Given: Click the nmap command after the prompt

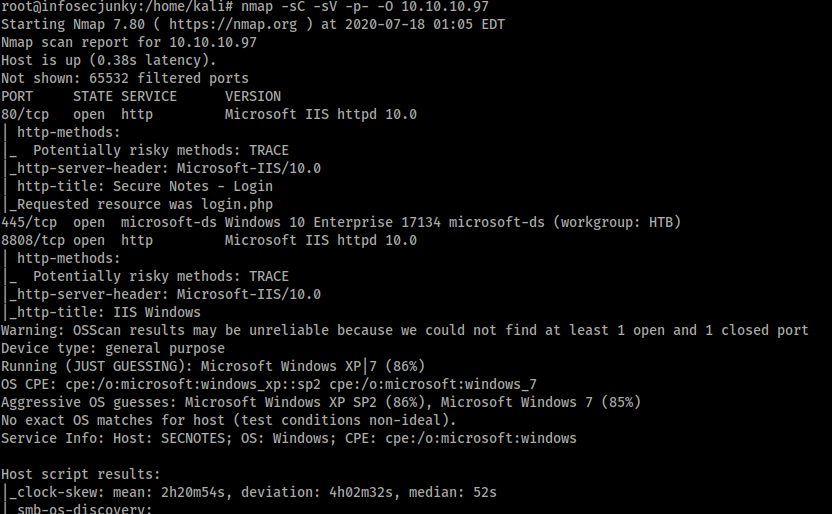Looking at the screenshot, I should click(x=365, y=7).
